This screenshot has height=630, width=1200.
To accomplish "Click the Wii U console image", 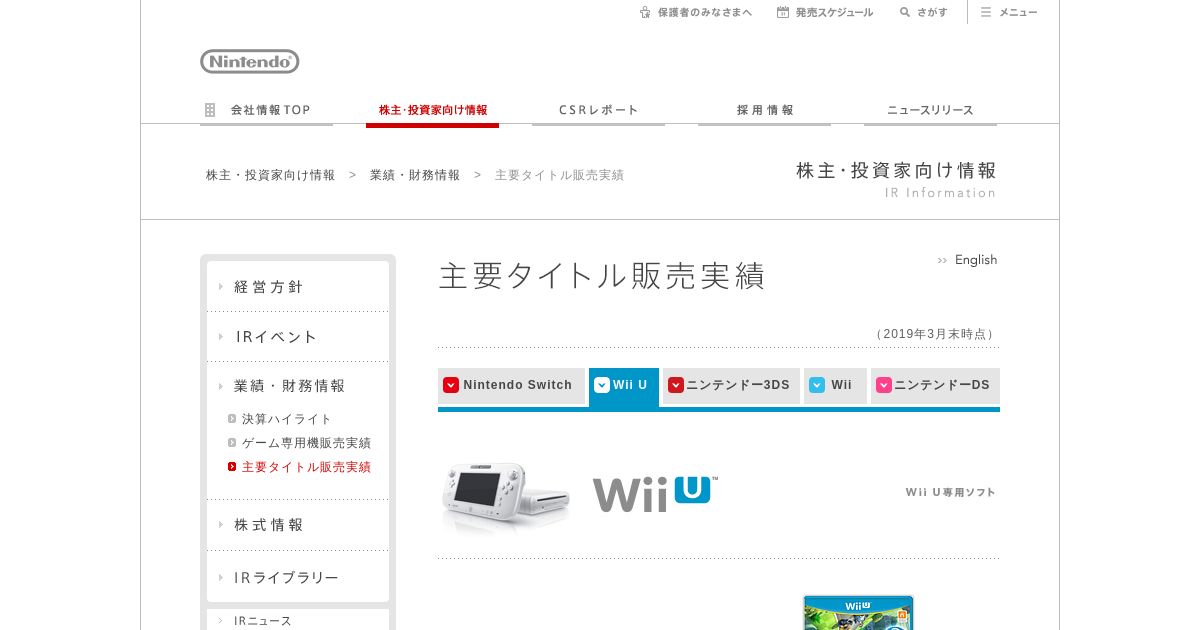I will [x=506, y=496].
